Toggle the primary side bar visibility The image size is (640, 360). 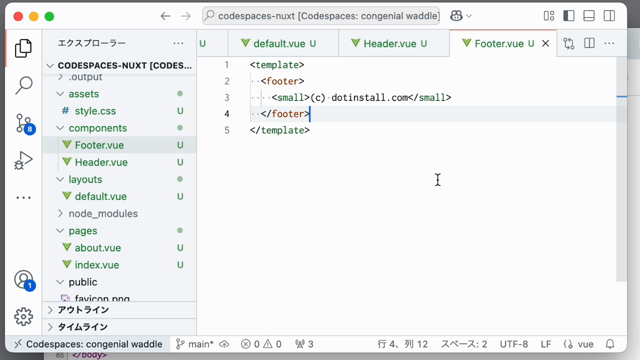pos(569,16)
